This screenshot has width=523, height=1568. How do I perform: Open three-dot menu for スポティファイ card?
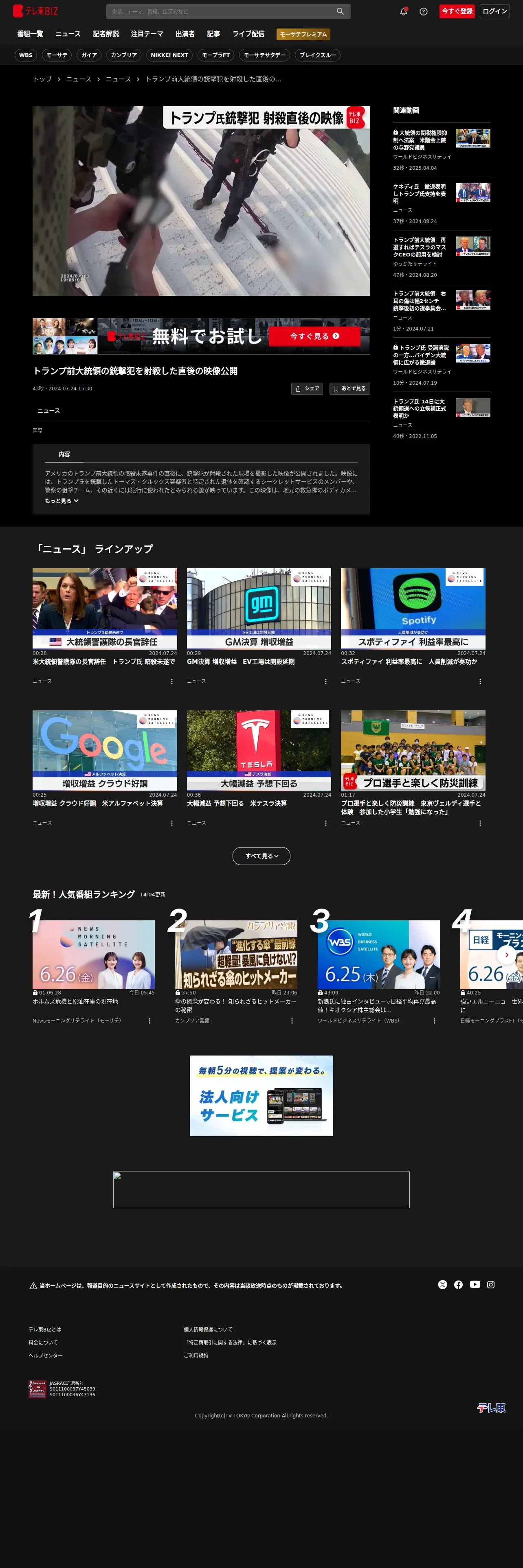pos(480,681)
